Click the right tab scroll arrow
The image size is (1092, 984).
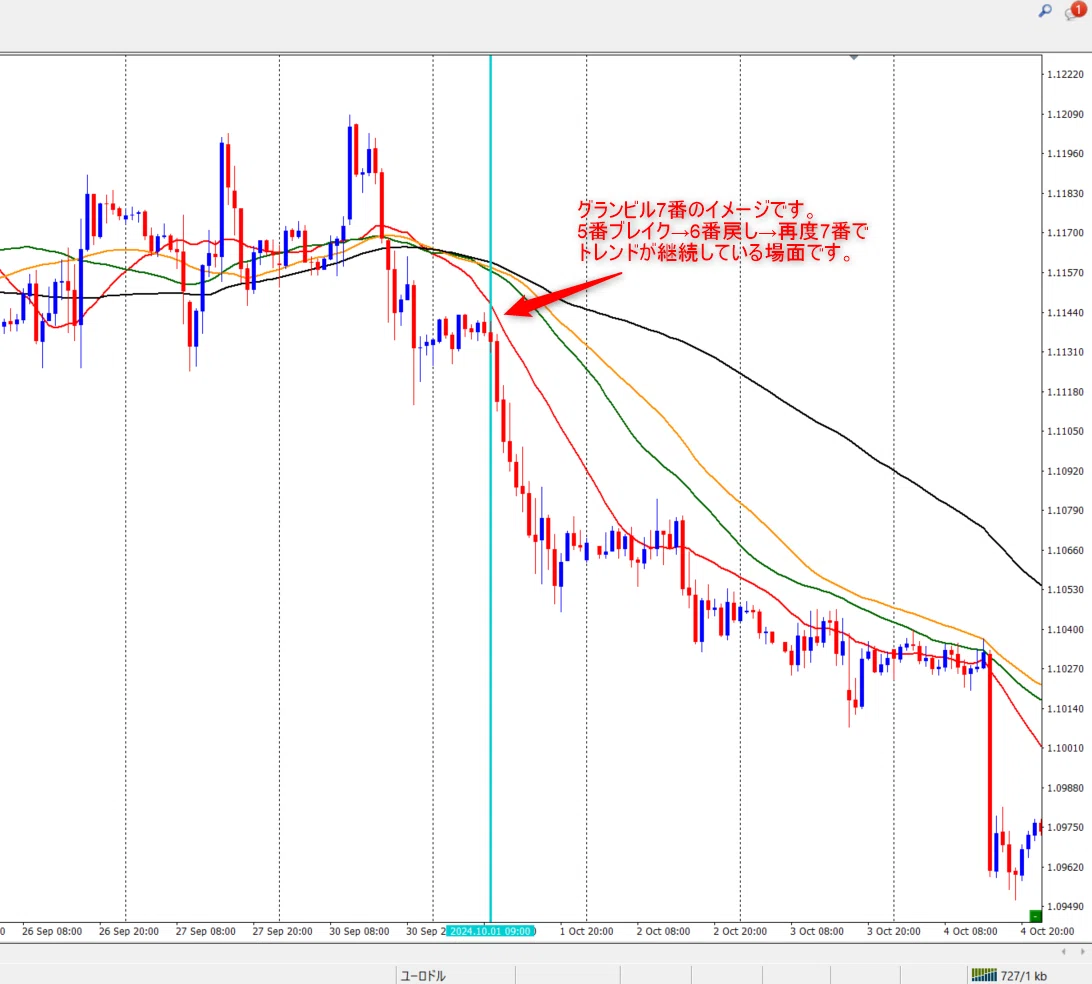[x=1082, y=951]
